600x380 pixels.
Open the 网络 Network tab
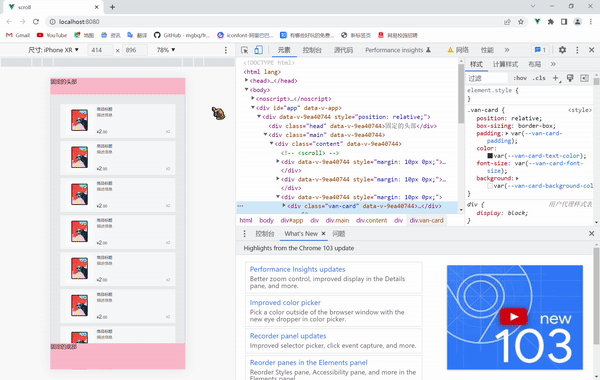pos(458,50)
